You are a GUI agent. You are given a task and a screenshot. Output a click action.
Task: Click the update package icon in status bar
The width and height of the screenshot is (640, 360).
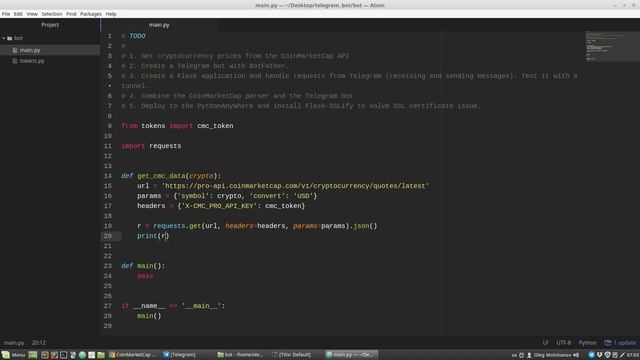[608, 343]
